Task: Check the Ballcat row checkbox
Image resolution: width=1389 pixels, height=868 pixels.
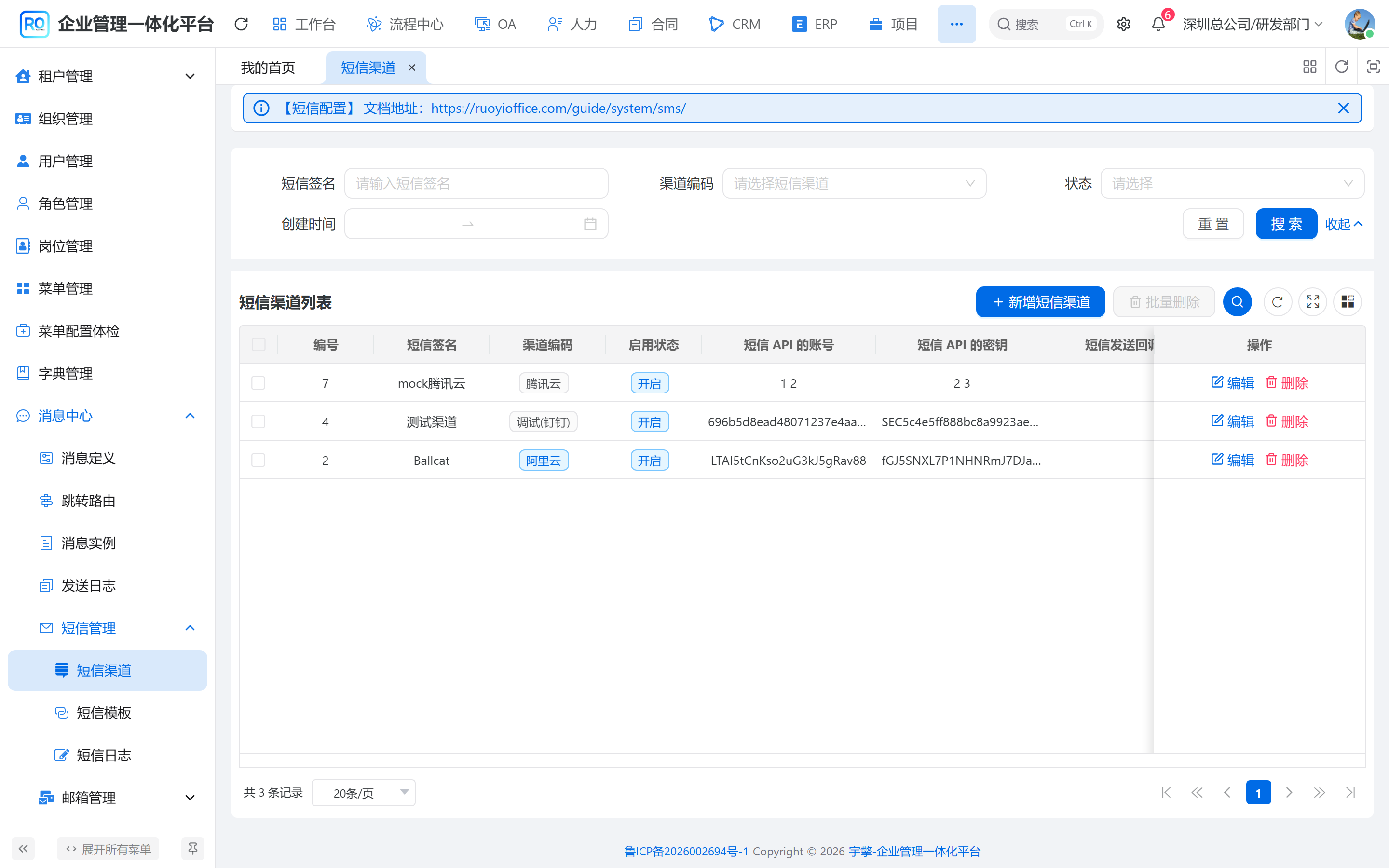Action: (x=259, y=460)
